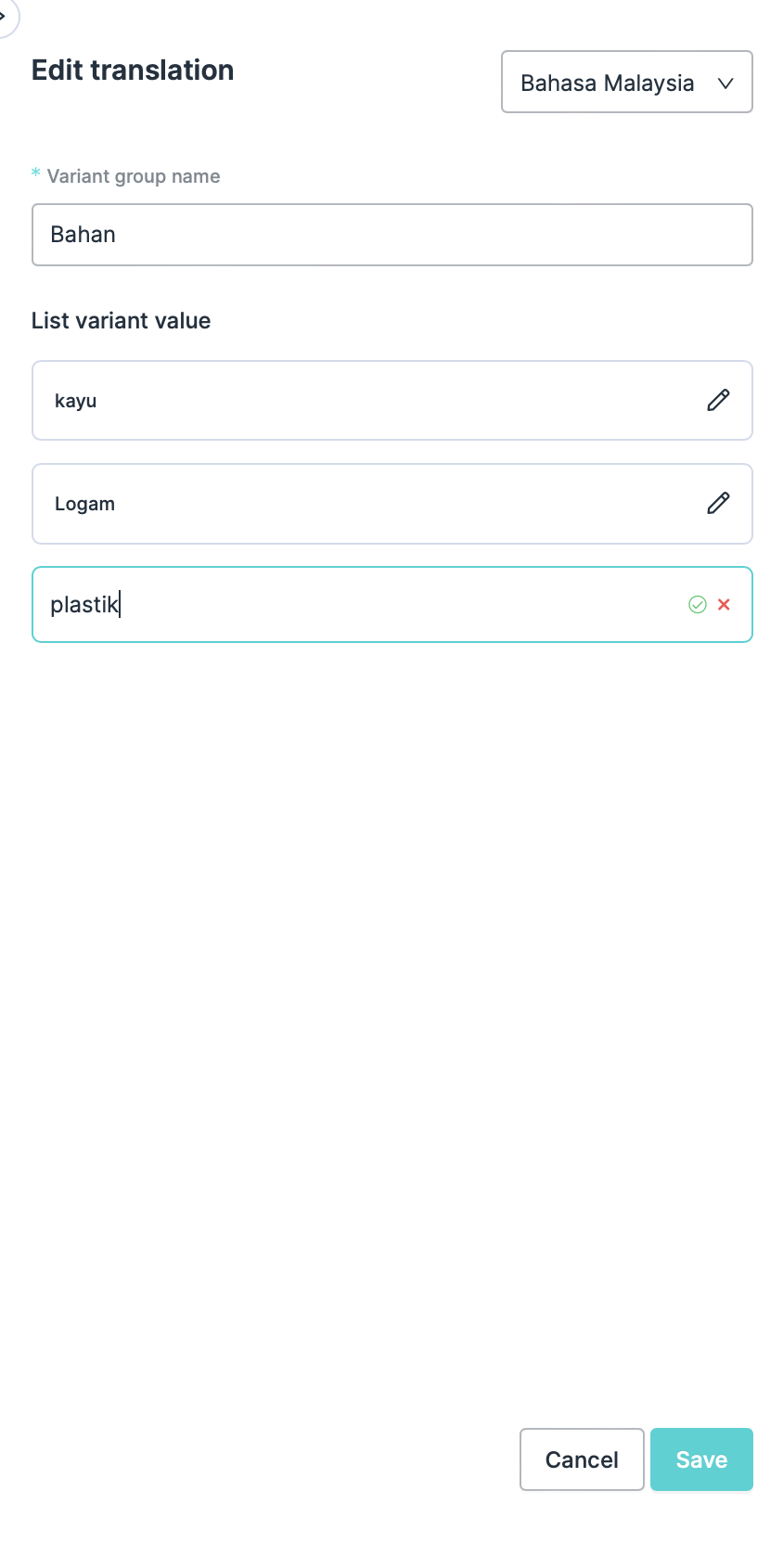The width and height of the screenshot is (783, 1568).
Task: Confirm plastik edit with green checkmark
Action: 698,605
